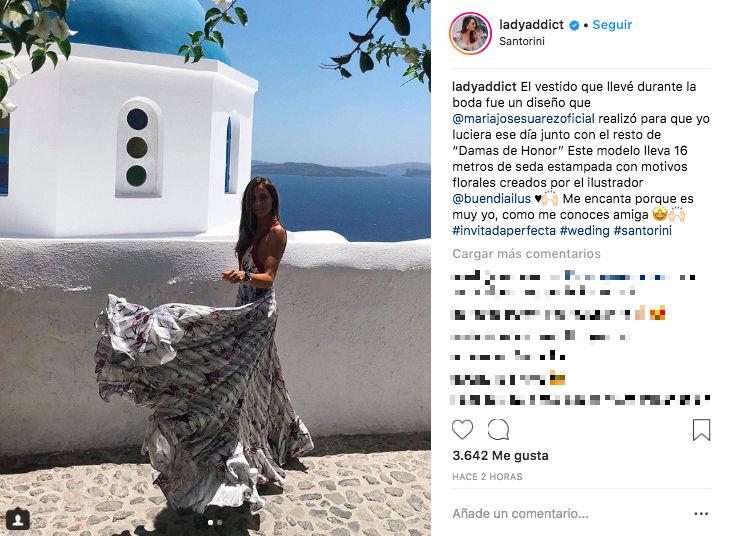Like the post with heart icon
Viewport: 730px width, 536px height.
462,429
